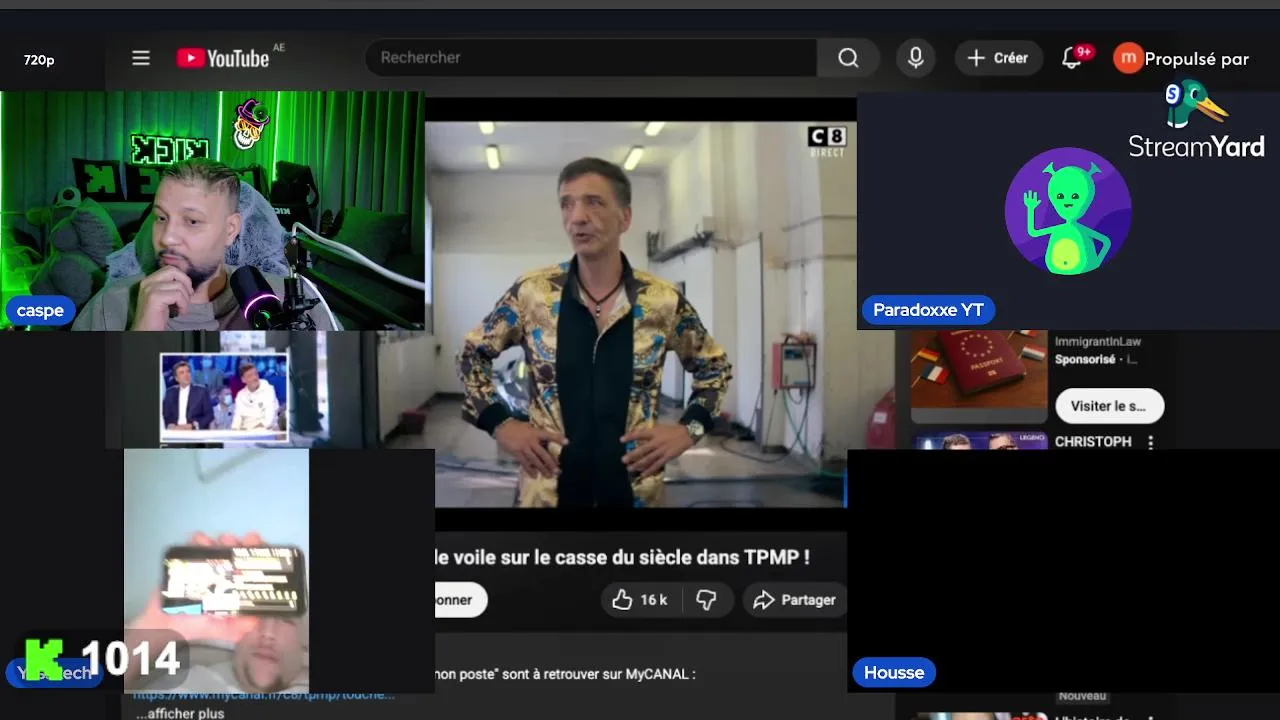Click the video title mentioning 'casse du siècle'
Viewport: 1280px width, 720px height.
click(x=622, y=557)
